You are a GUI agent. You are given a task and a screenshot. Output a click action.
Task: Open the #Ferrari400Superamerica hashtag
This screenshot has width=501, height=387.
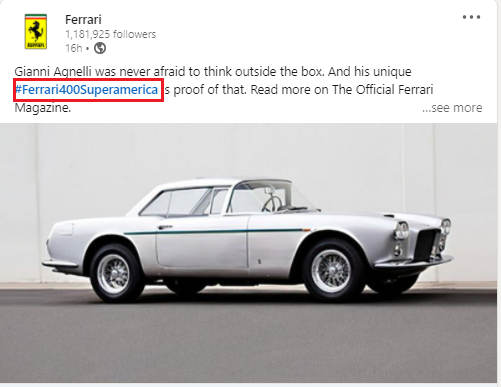87,90
